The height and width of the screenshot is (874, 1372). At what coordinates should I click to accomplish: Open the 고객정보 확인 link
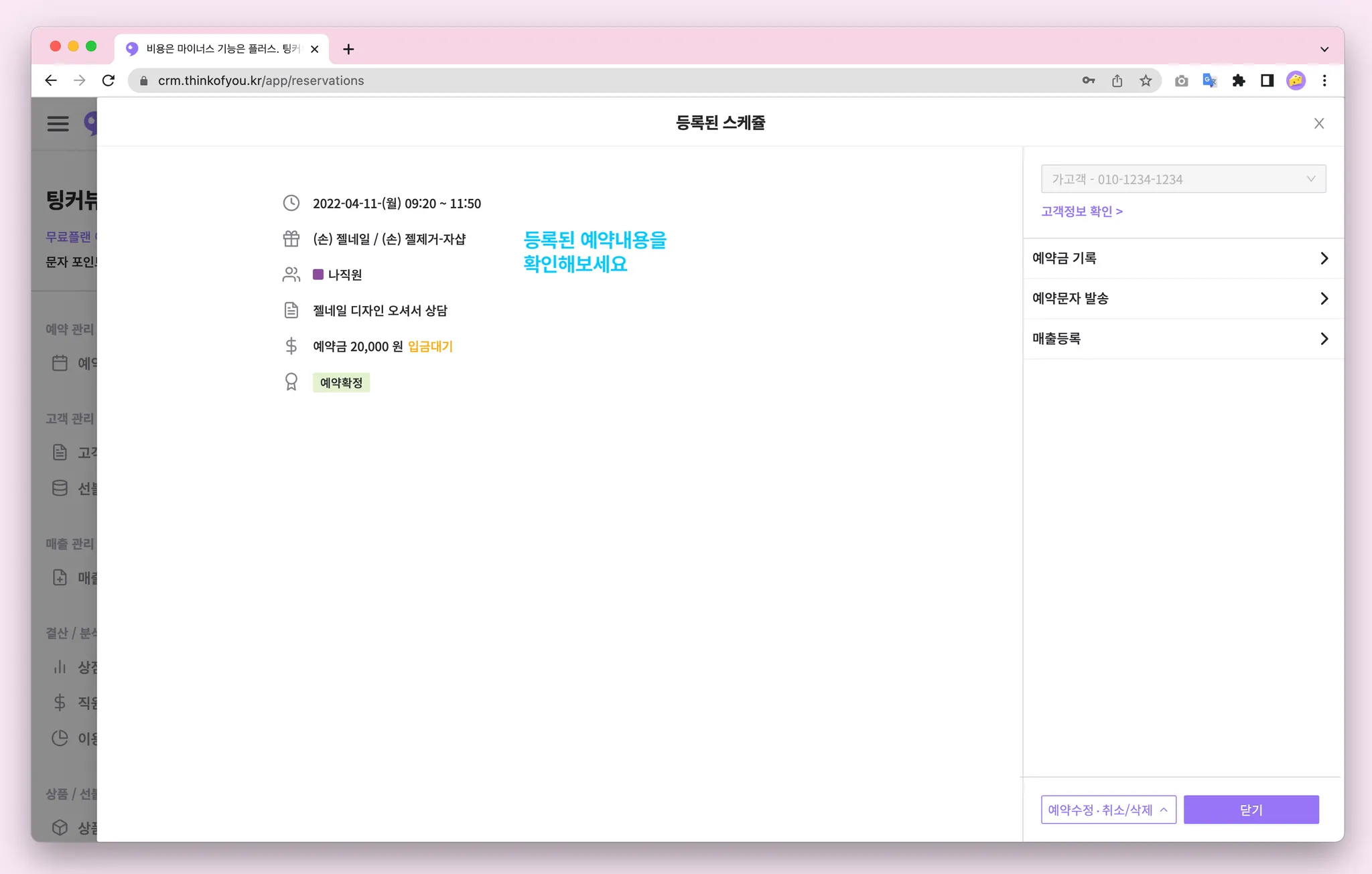pyautogui.click(x=1081, y=211)
